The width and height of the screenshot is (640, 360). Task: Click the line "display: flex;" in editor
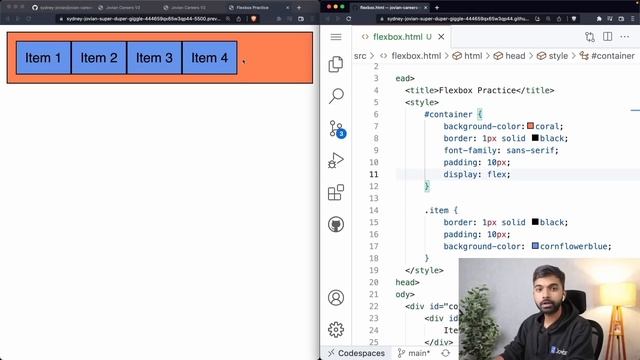477,174
